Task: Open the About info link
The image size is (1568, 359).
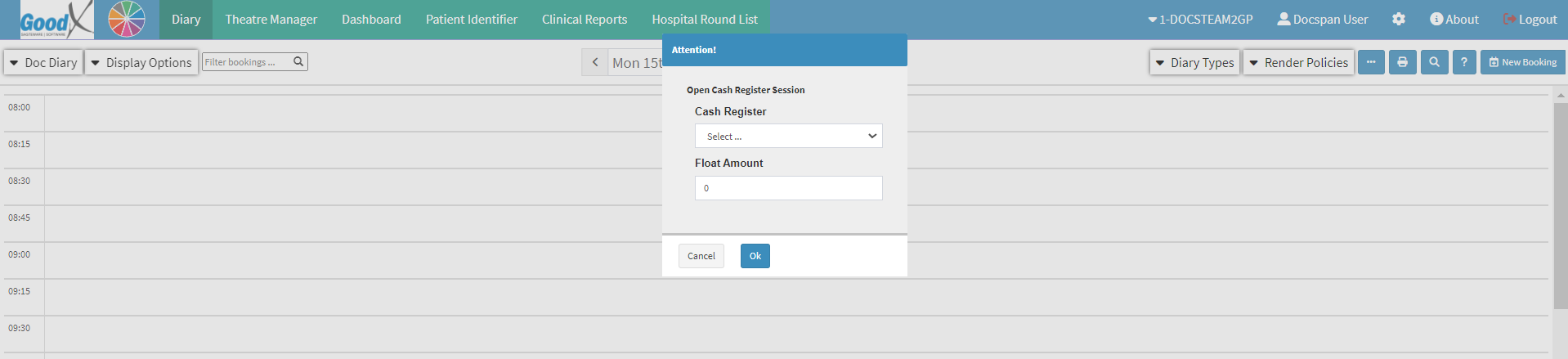Action: pos(1454,19)
